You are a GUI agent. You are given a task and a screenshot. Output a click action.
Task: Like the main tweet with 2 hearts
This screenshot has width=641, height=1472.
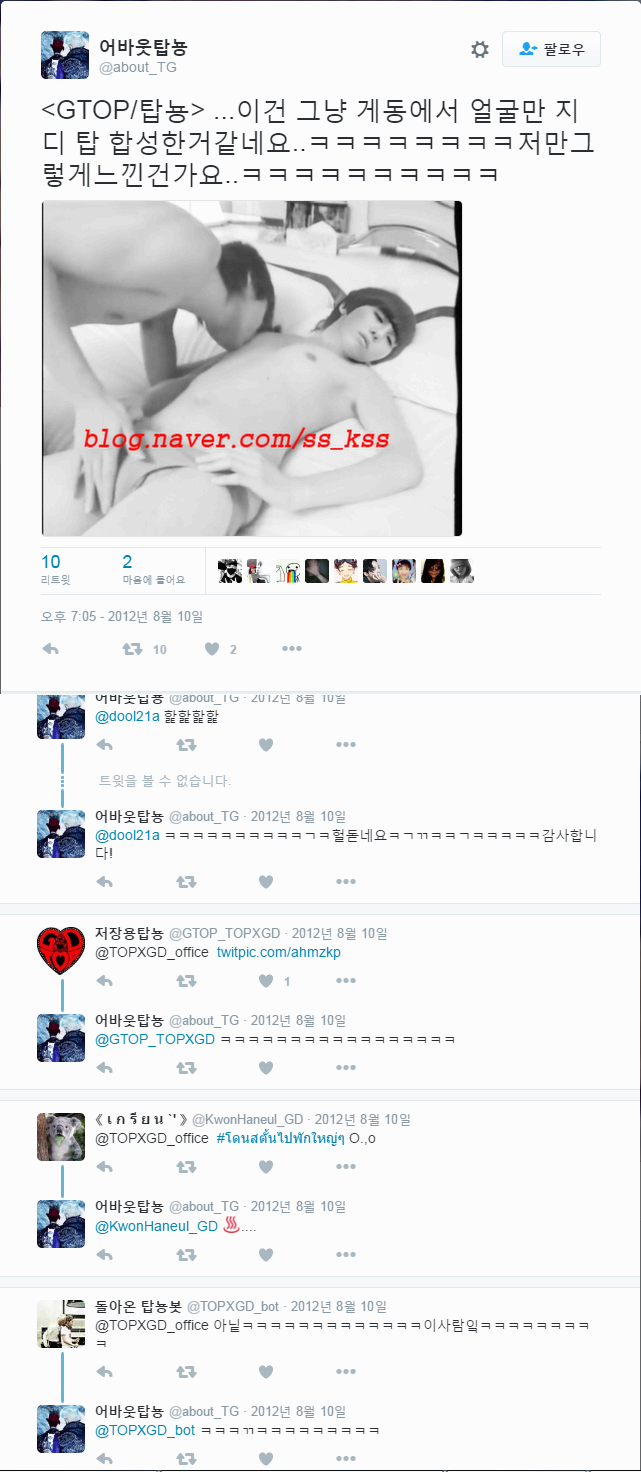(x=211, y=649)
